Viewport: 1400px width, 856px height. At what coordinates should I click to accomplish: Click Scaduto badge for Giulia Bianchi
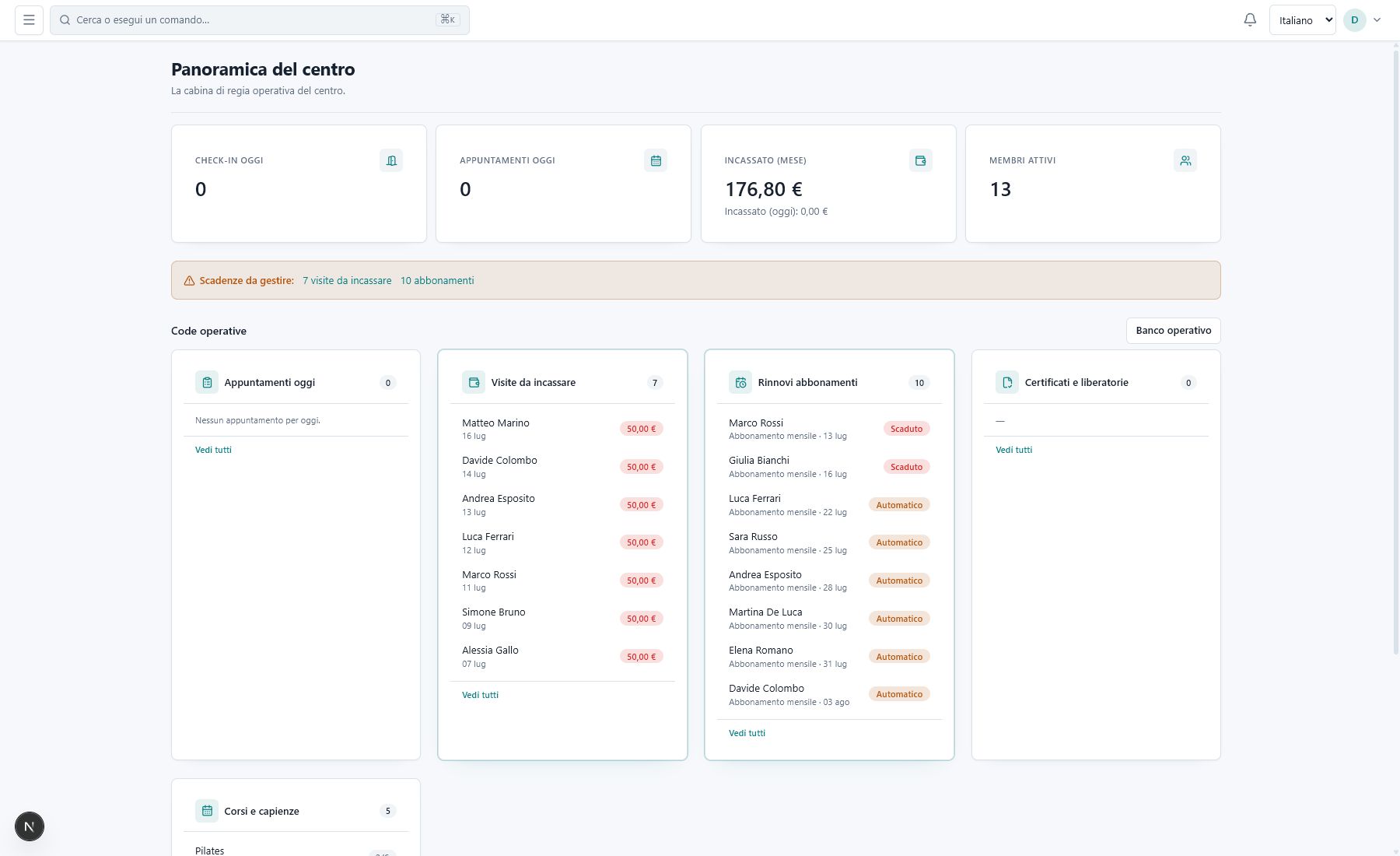tap(906, 467)
